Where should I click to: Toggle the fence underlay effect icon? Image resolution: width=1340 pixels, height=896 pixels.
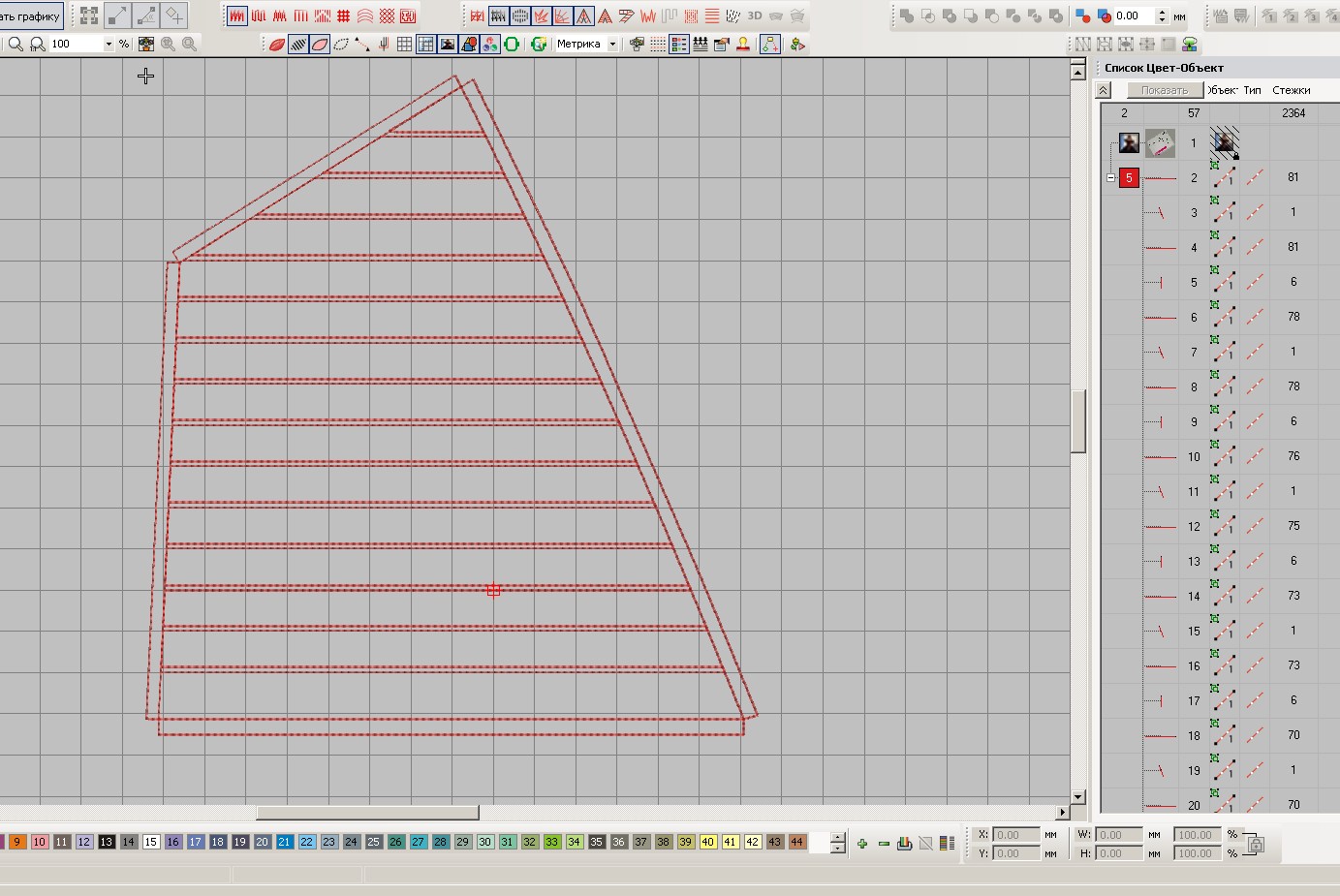[499, 16]
